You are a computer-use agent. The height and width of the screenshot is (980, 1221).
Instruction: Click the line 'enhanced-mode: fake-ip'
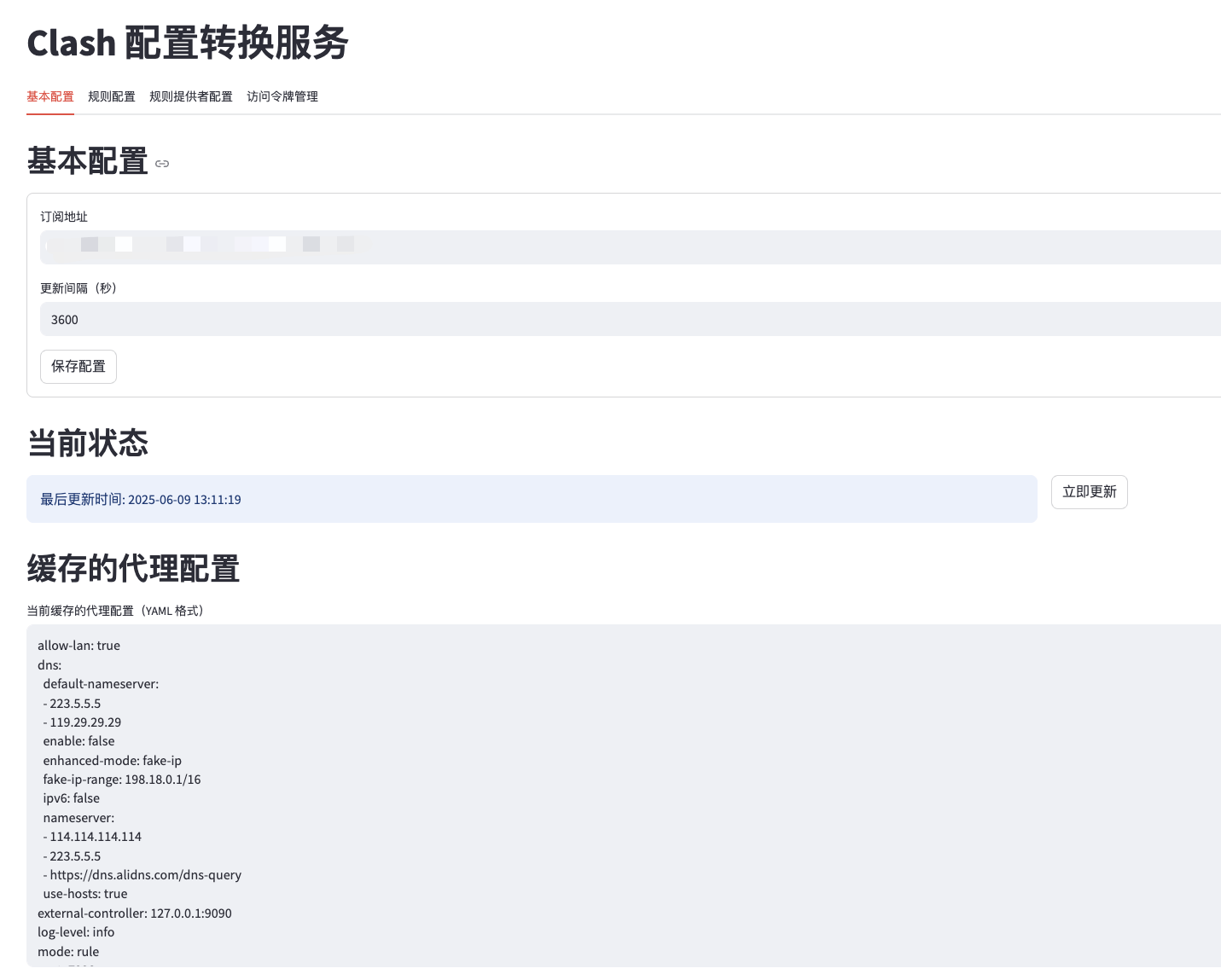pyautogui.click(x=112, y=761)
